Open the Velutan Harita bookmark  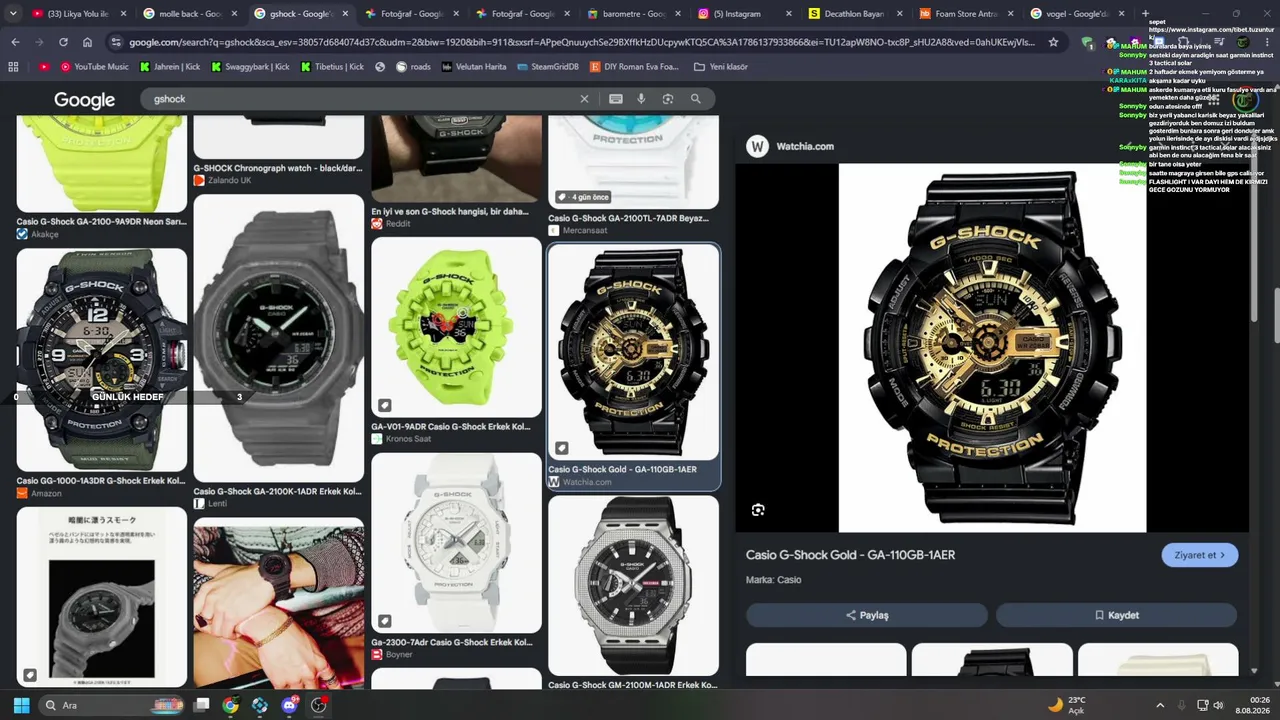tap(473, 67)
